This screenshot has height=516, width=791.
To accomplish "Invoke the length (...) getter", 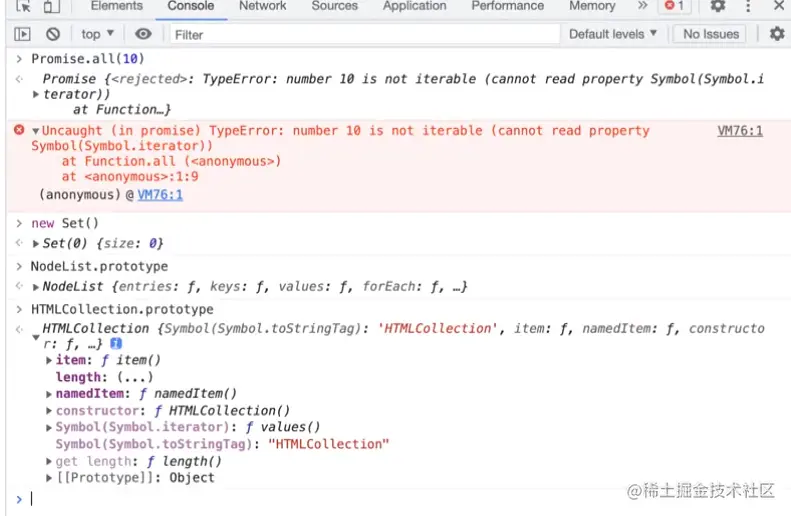I will 135,377.
